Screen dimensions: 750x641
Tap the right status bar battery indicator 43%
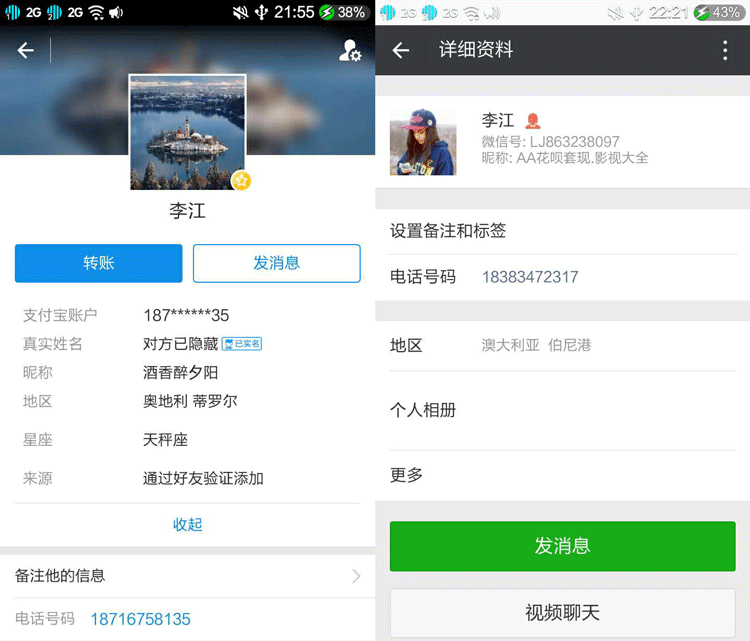click(718, 12)
